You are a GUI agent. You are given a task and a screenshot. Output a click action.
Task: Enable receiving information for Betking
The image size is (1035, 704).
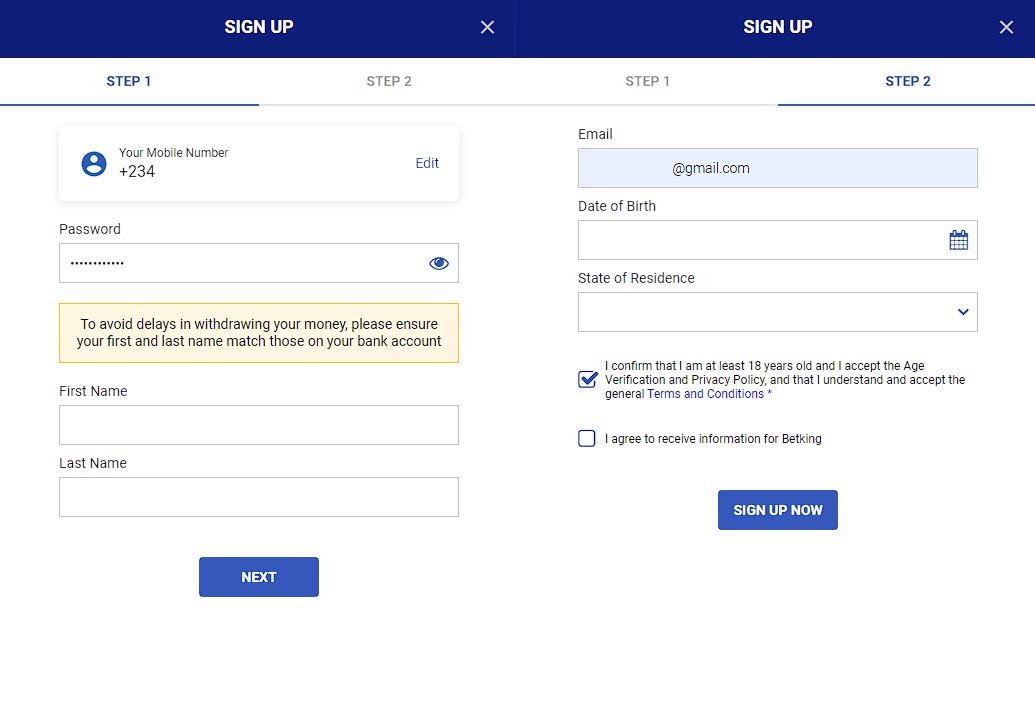point(587,438)
